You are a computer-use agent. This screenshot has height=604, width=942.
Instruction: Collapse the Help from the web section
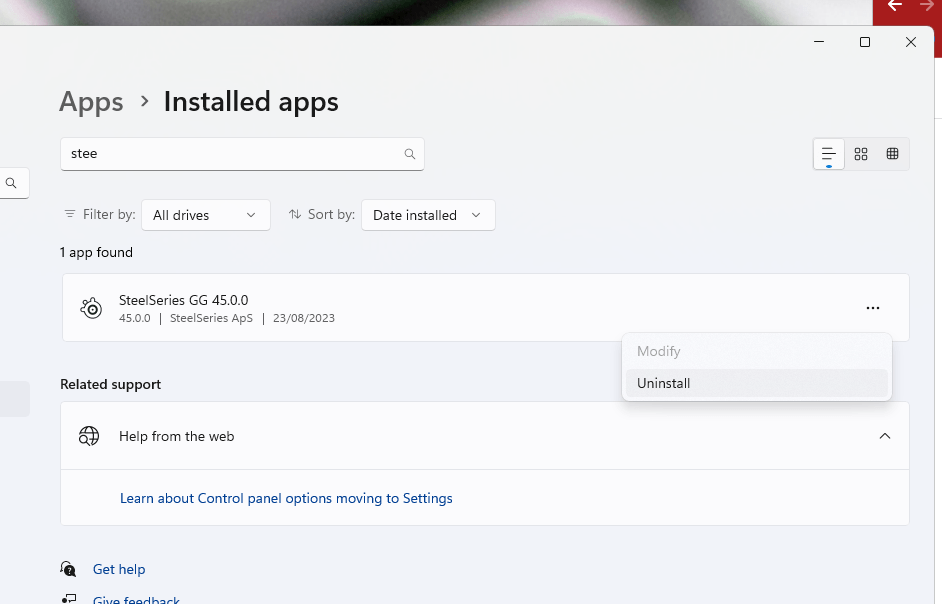click(x=885, y=436)
